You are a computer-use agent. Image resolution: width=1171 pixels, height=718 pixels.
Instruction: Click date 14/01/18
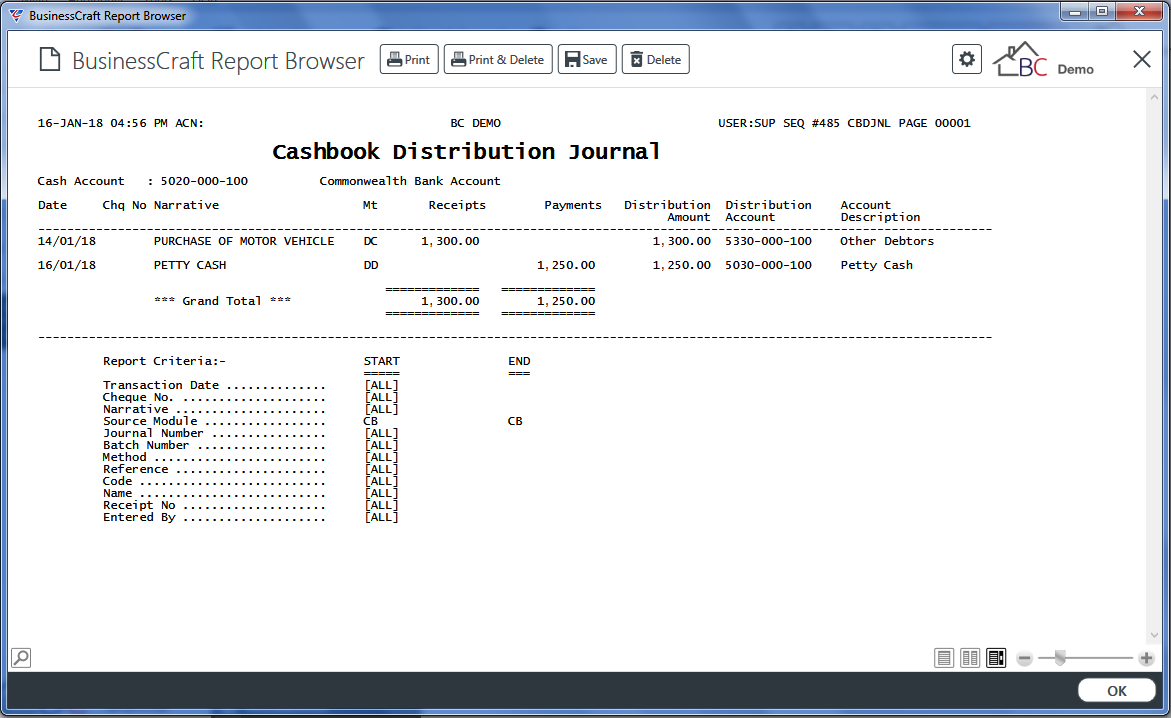66,241
